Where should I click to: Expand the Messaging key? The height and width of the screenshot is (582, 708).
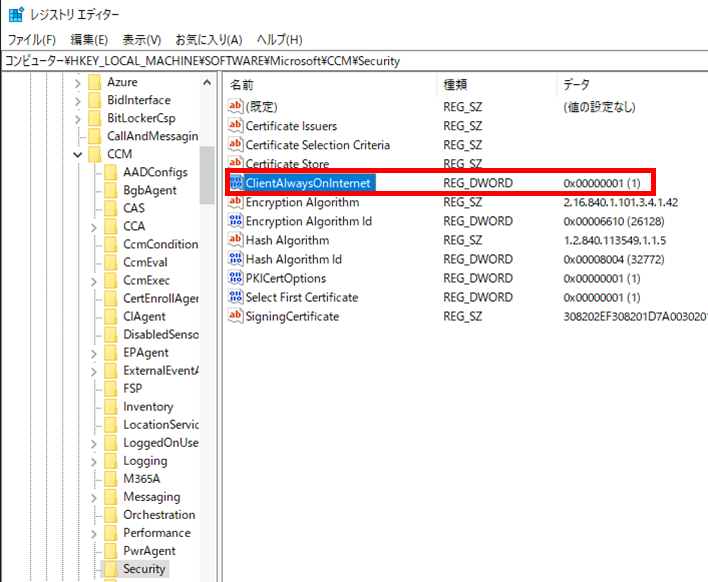(94, 498)
